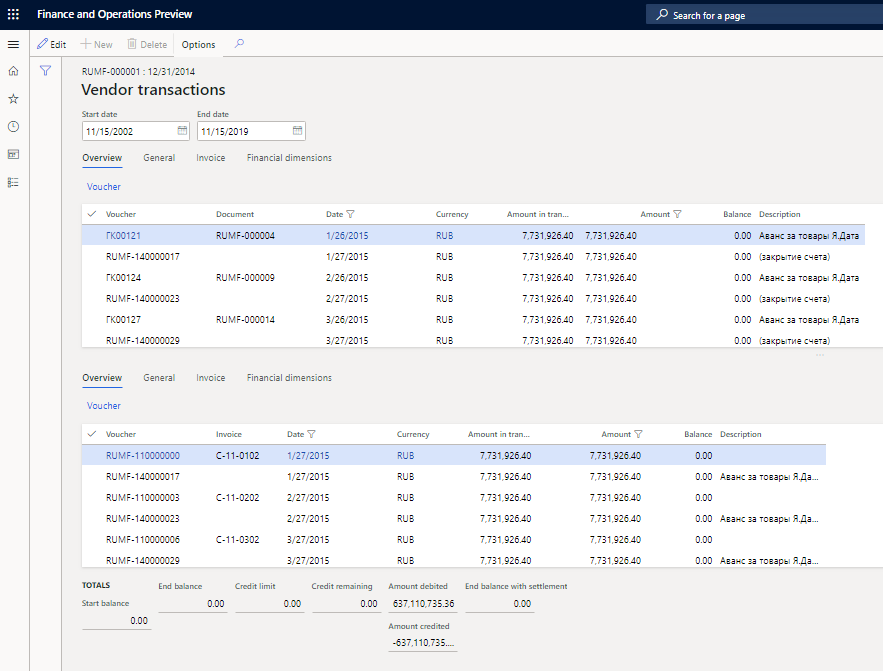Toggle selection of voucher ГК00121 row
This screenshot has width=883, height=671.
tap(92, 234)
